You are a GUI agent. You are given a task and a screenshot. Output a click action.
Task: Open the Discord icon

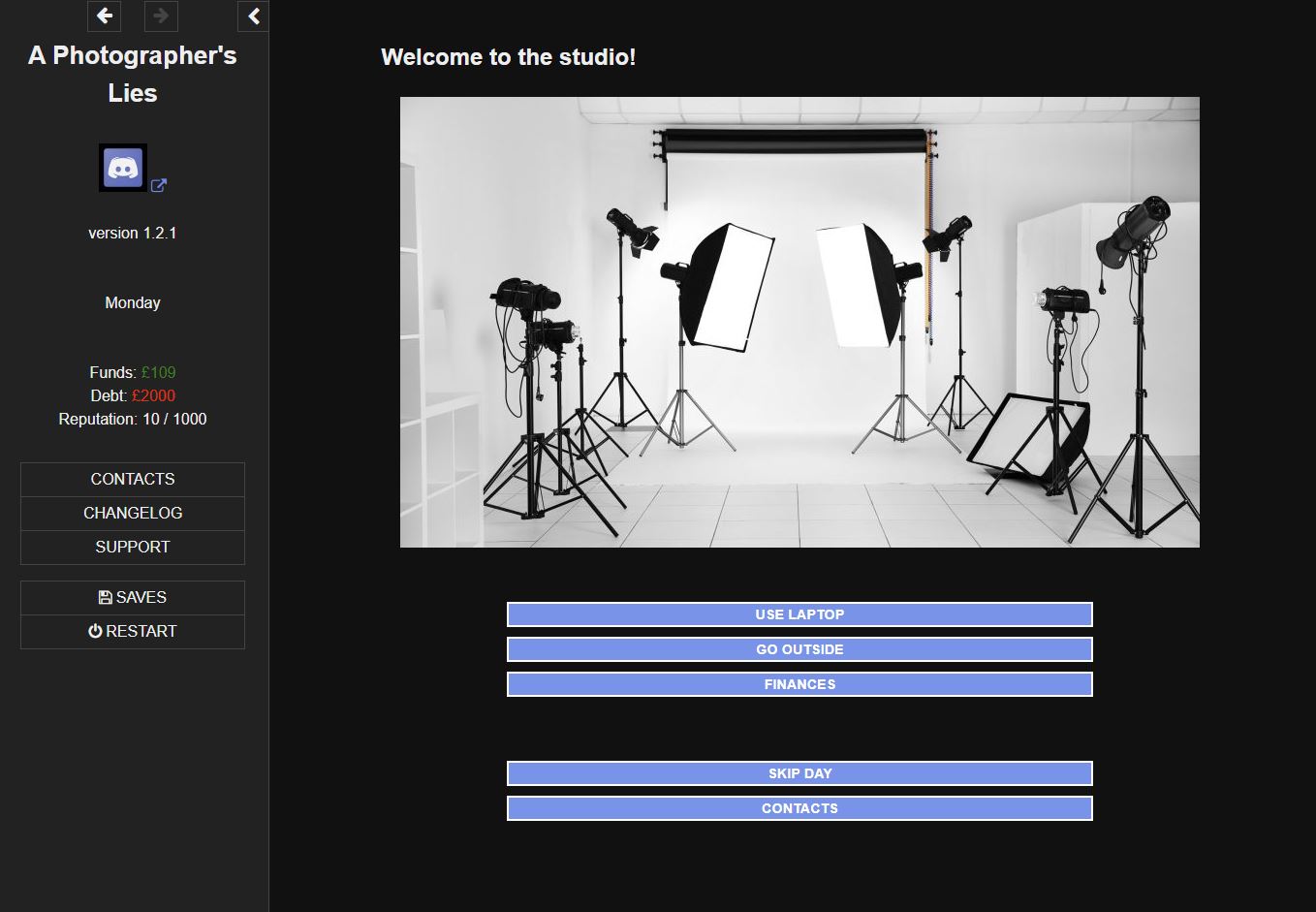coord(122,167)
